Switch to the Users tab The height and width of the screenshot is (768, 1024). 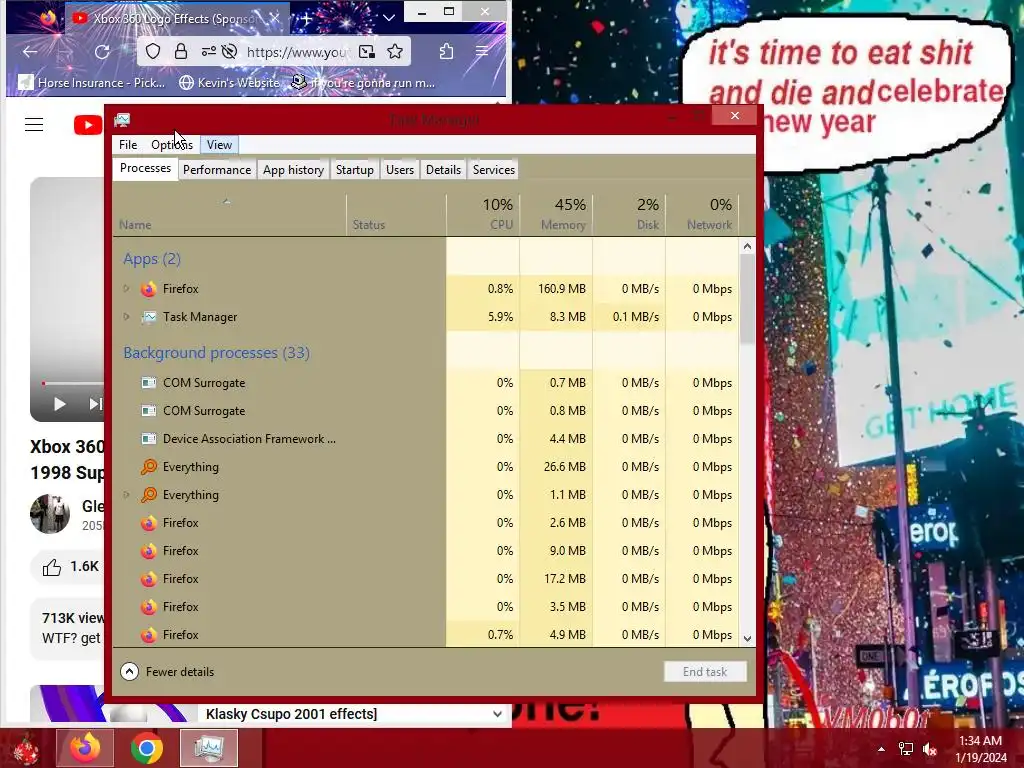pyautogui.click(x=400, y=170)
